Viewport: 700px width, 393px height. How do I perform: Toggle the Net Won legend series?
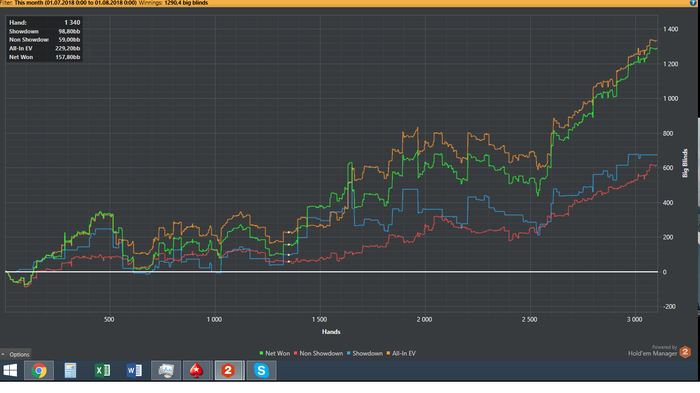[x=275, y=353]
